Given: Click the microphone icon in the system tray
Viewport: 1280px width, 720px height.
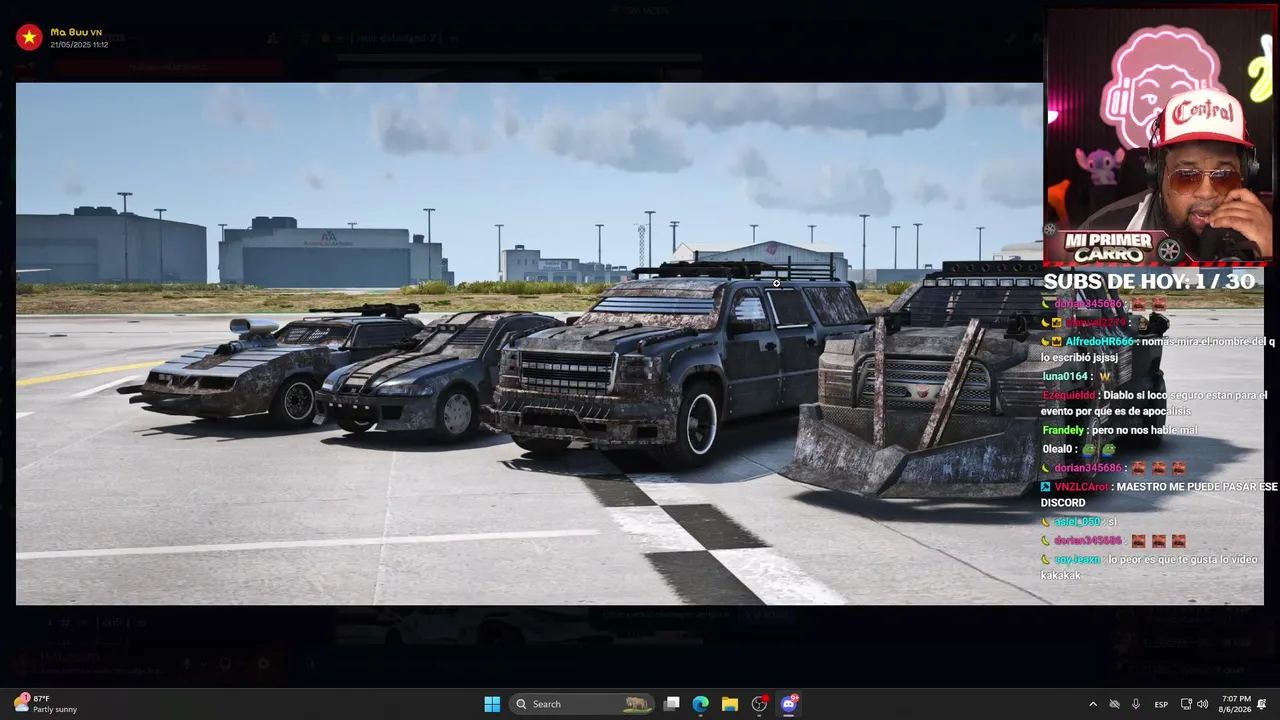Looking at the screenshot, I should [1136, 704].
